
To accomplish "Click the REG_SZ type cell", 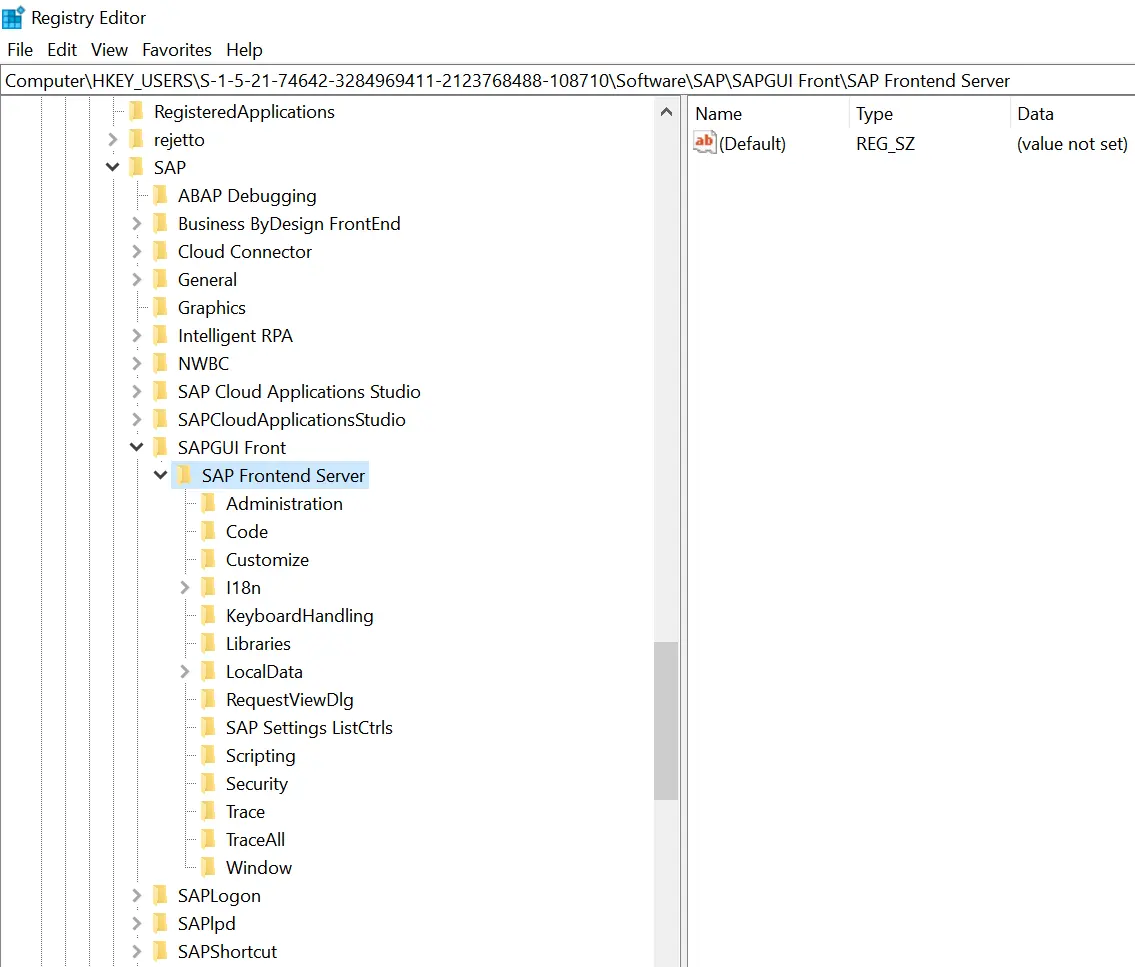I will (x=885, y=143).
